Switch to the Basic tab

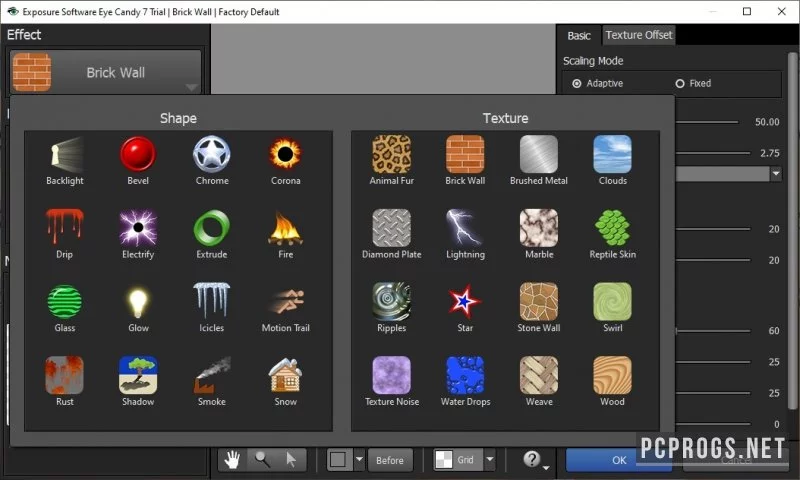click(579, 36)
